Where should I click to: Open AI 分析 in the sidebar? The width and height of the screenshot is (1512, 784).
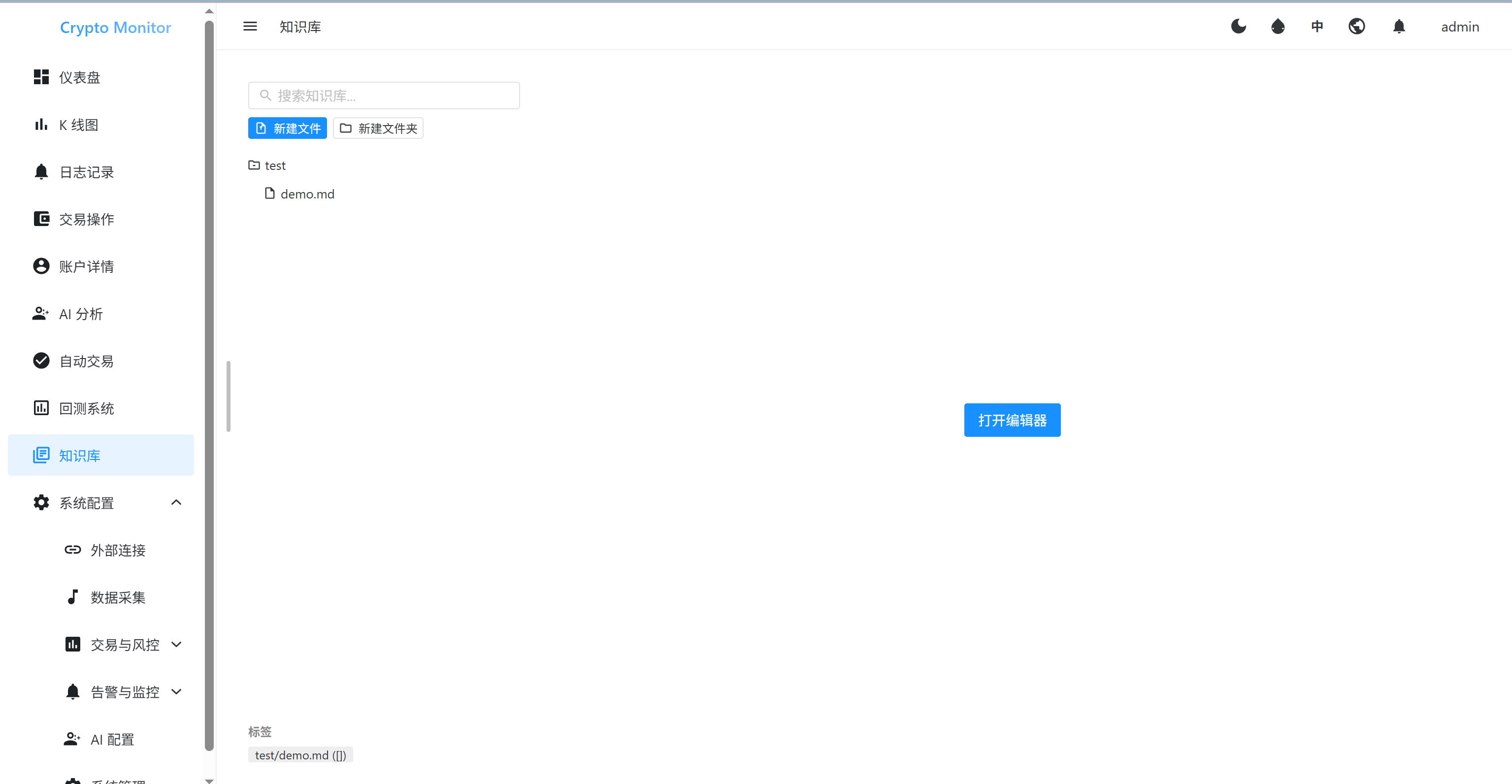(x=101, y=314)
